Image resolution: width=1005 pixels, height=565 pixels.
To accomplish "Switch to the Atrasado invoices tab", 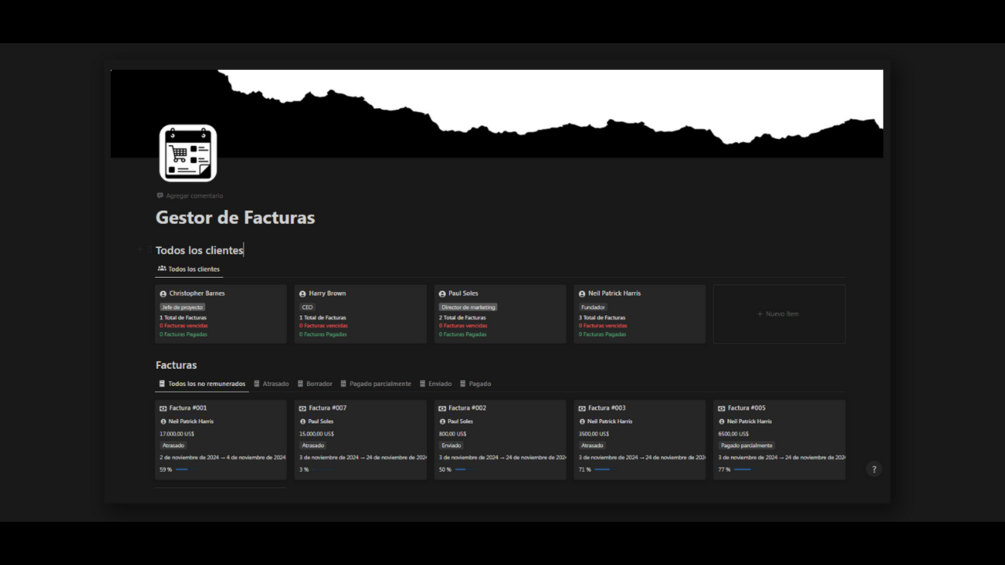I will tap(272, 384).
